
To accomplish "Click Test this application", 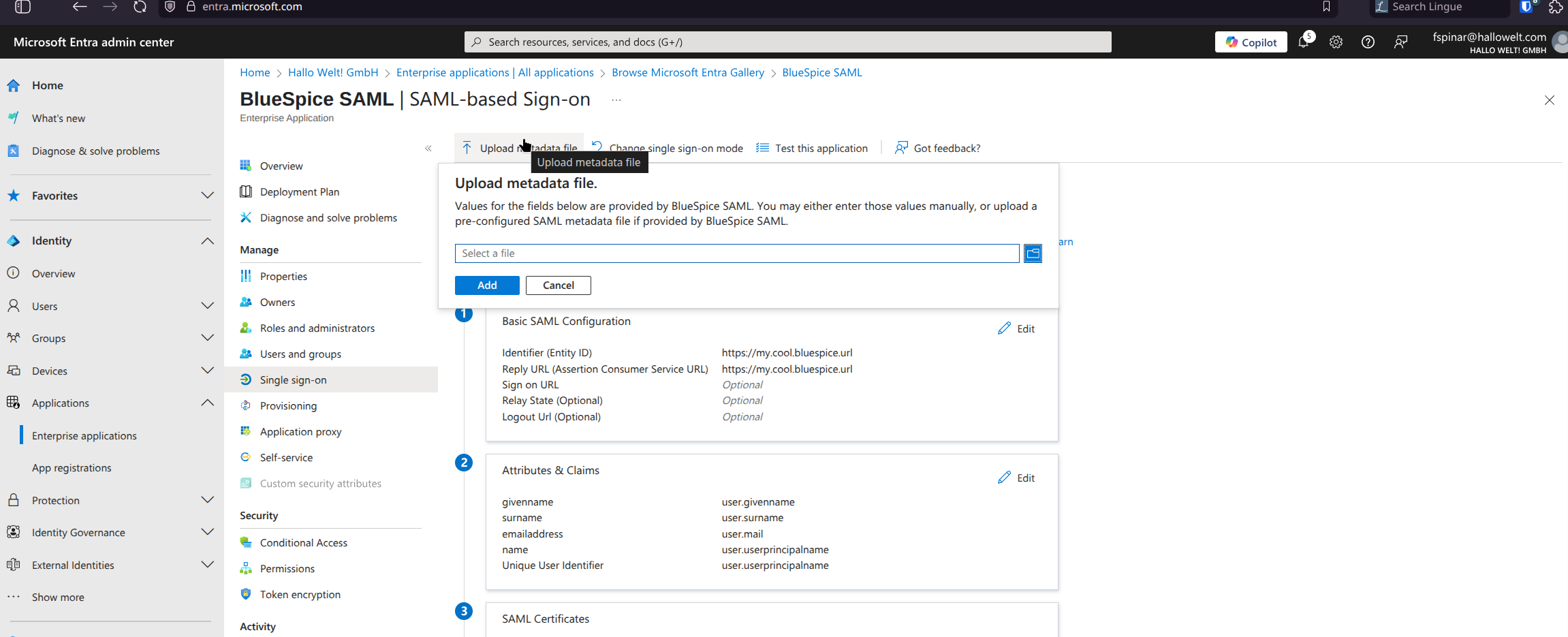I will click(x=812, y=148).
